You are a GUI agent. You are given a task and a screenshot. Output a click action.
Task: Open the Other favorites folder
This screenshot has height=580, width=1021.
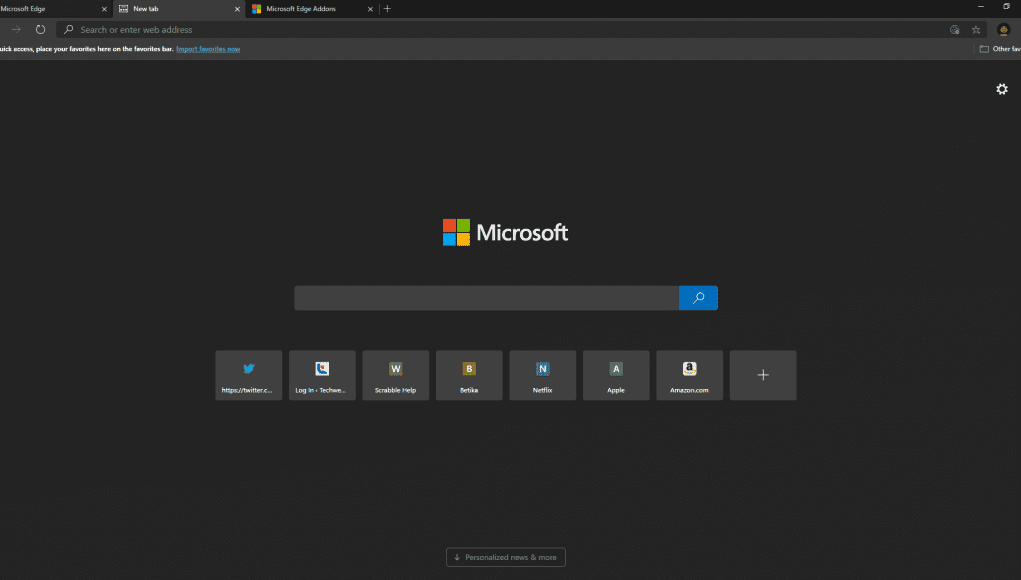1001,49
